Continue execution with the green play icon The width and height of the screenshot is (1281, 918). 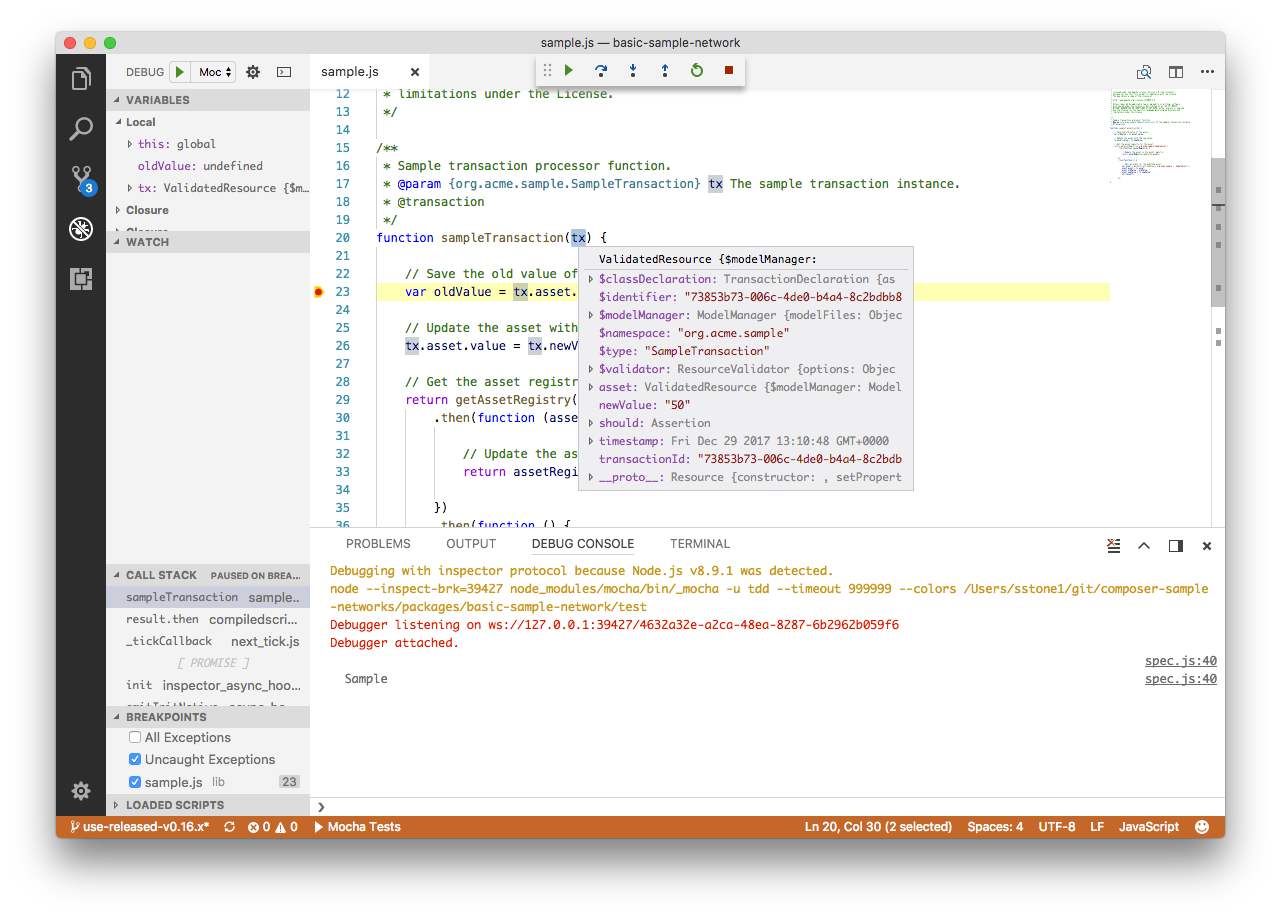pyautogui.click(x=569, y=70)
